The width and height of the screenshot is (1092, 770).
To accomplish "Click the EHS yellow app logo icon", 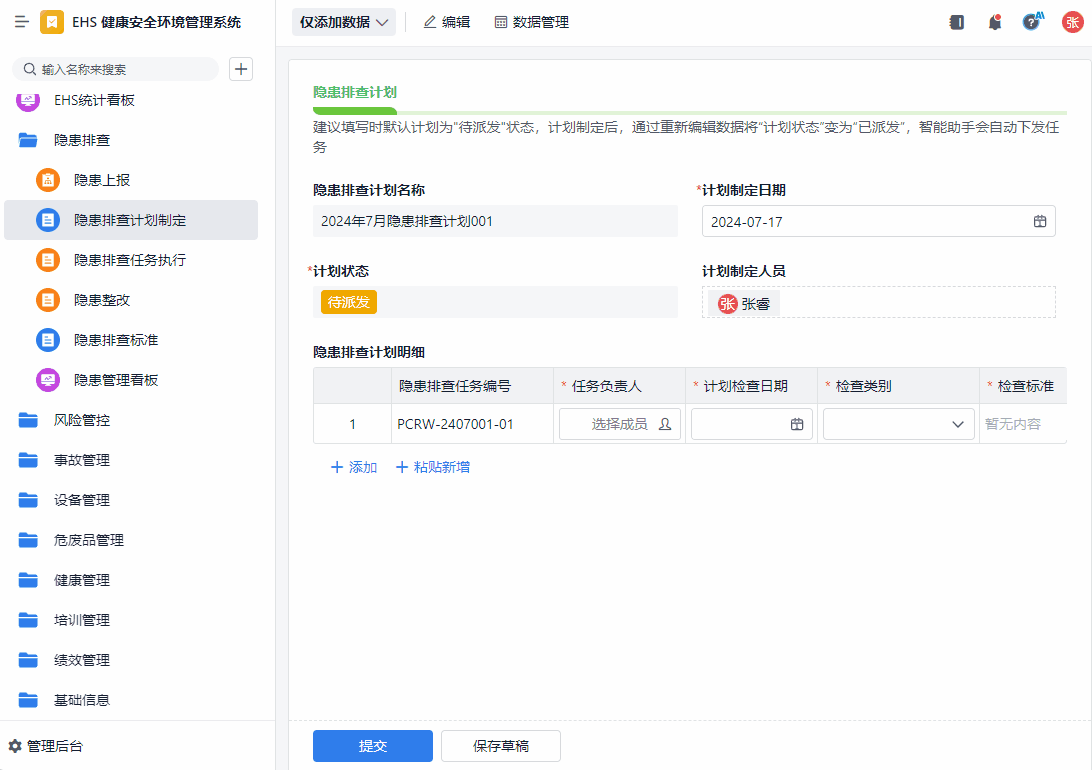I will (x=52, y=22).
